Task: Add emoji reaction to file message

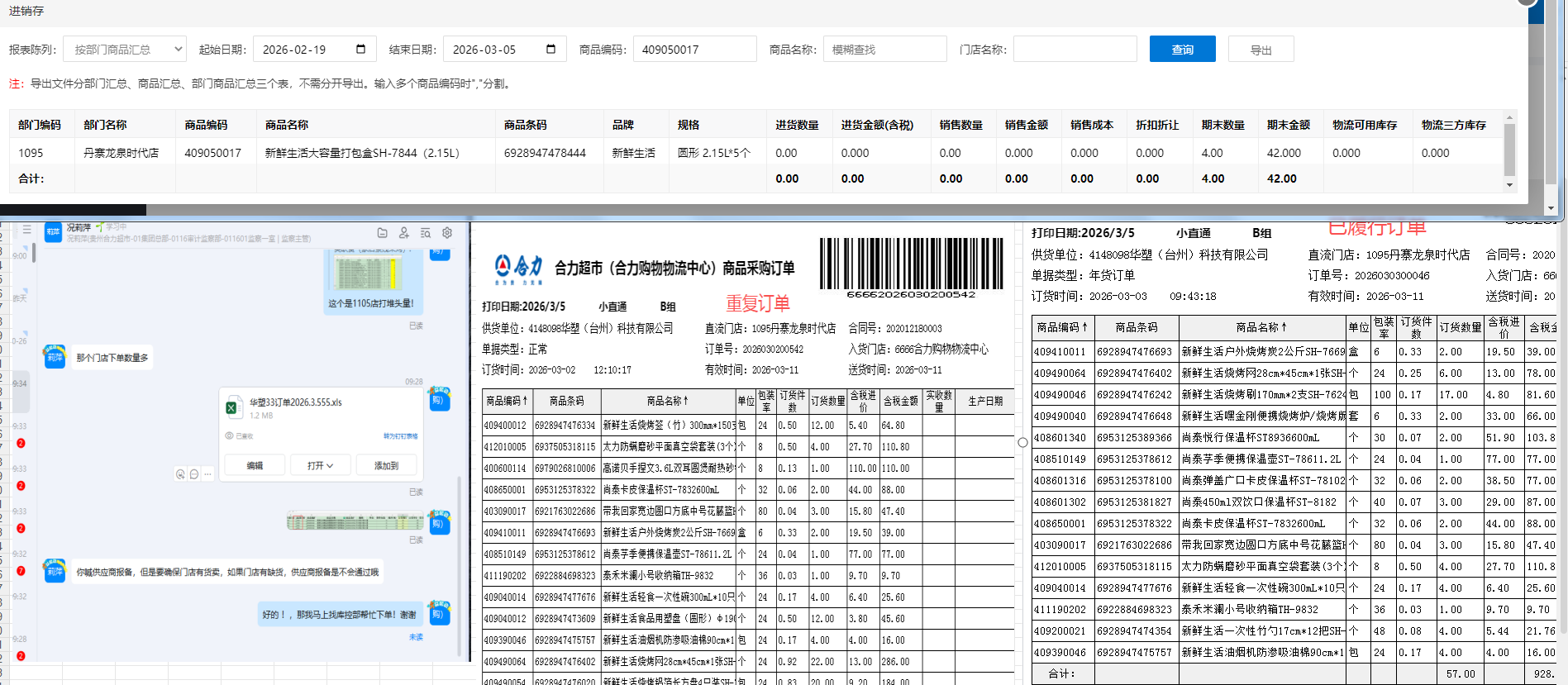Action: [180, 474]
